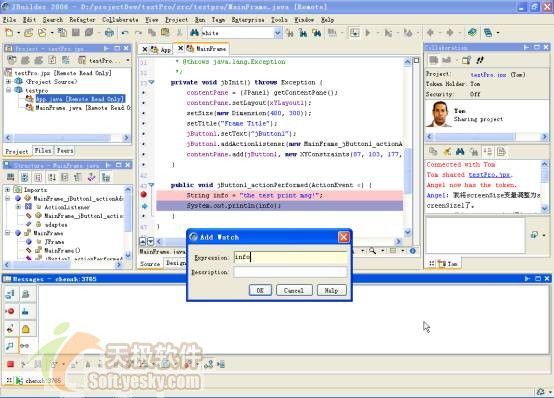Click Tom's avatar photo in Collaboration pane

(x=438, y=114)
